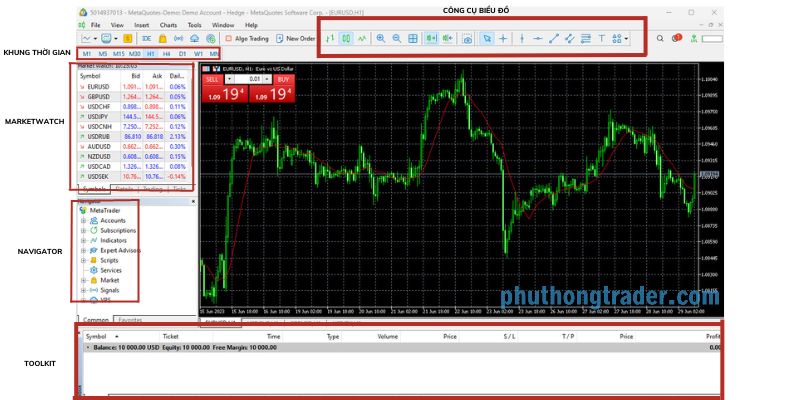The height and width of the screenshot is (400, 800).
Task: Open the View menu
Action: tap(117, 25)
